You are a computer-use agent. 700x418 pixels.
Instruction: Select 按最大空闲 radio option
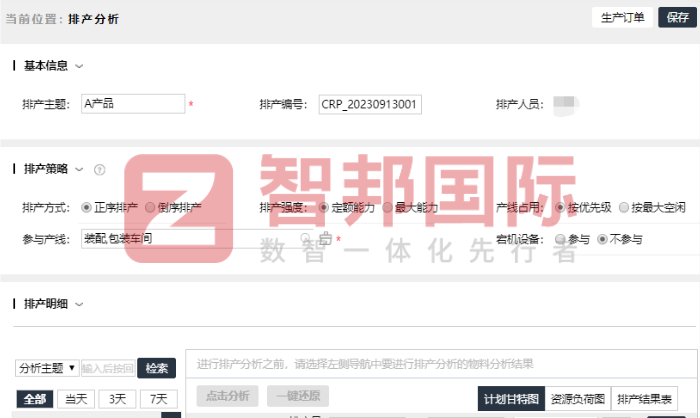[x=624, y=207]
